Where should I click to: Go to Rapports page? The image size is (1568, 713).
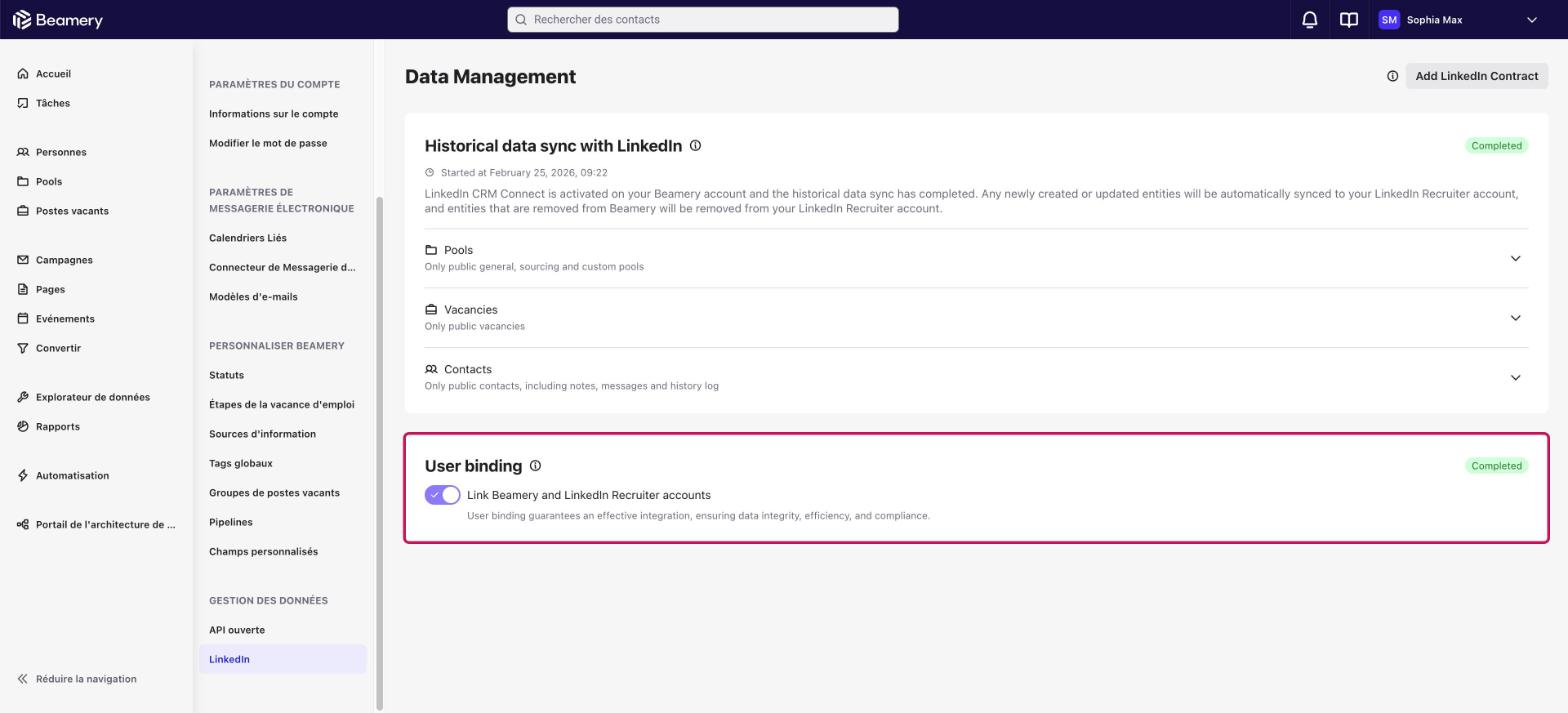(58, 427)
